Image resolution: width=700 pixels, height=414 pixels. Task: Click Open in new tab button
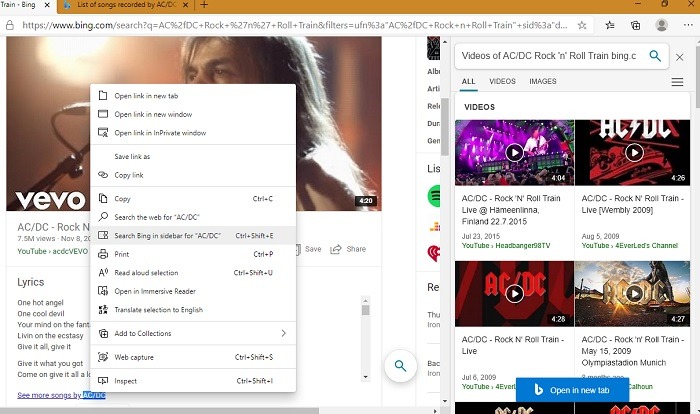coord(572,390)
